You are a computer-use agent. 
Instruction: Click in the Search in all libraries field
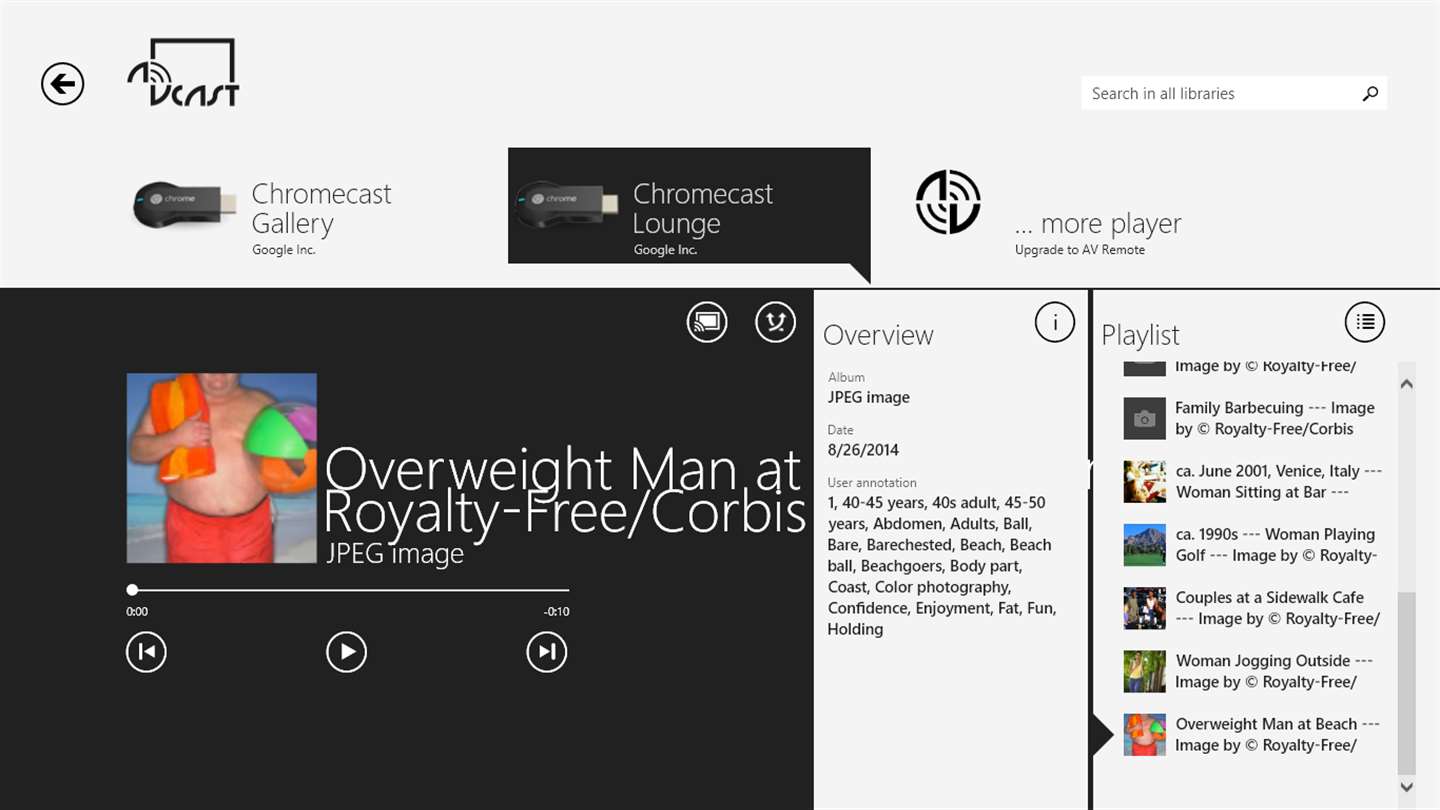[1234, 93]
